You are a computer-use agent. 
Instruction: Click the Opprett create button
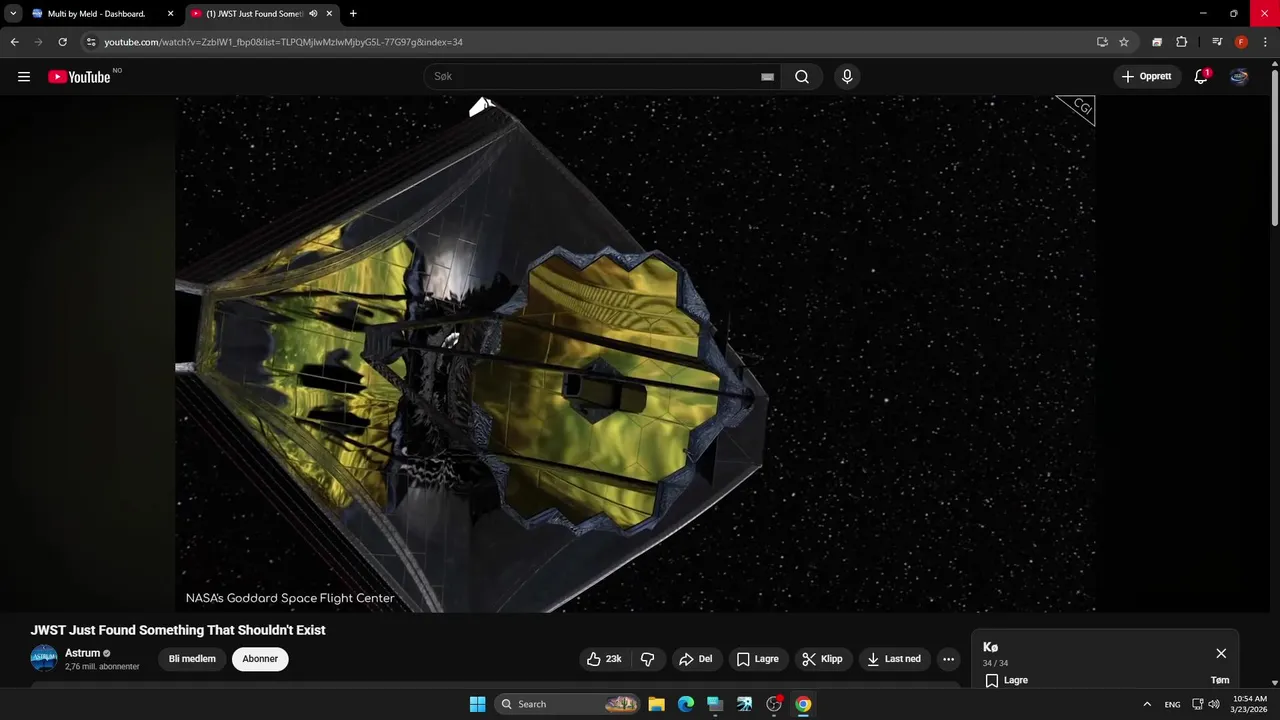[x=1147, y=77]
